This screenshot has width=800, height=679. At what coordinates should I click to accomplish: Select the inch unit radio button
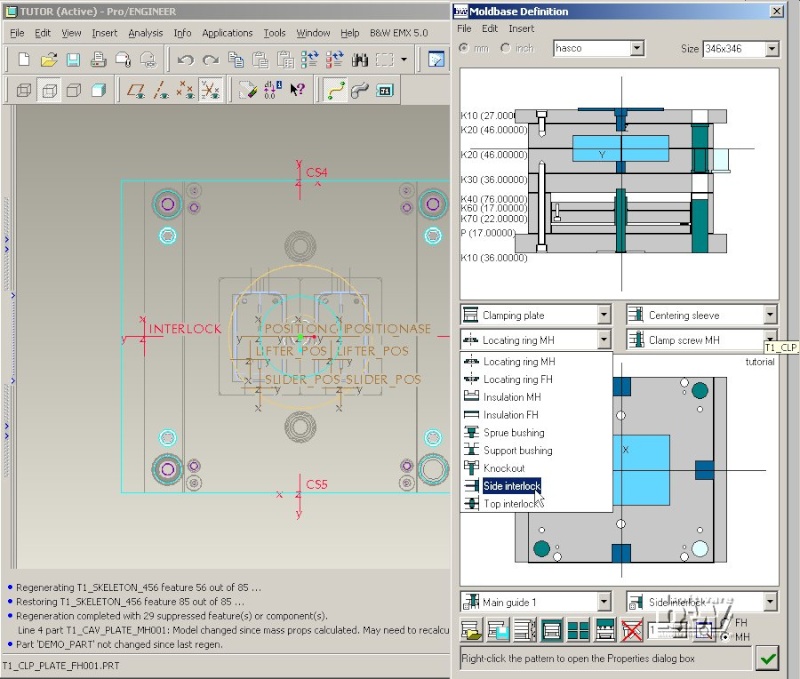point(505,48)
